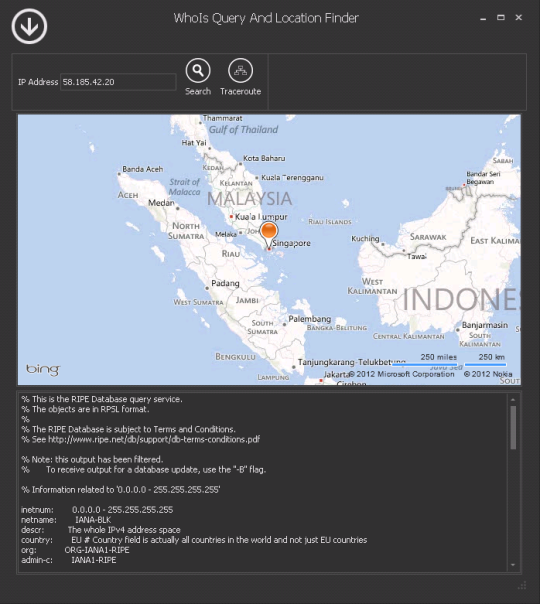Image resolution: width=540 pixels, height=604 pixels.
Task: Click 'Banda Aceh' label on map
Action: (x=143, y=169)
